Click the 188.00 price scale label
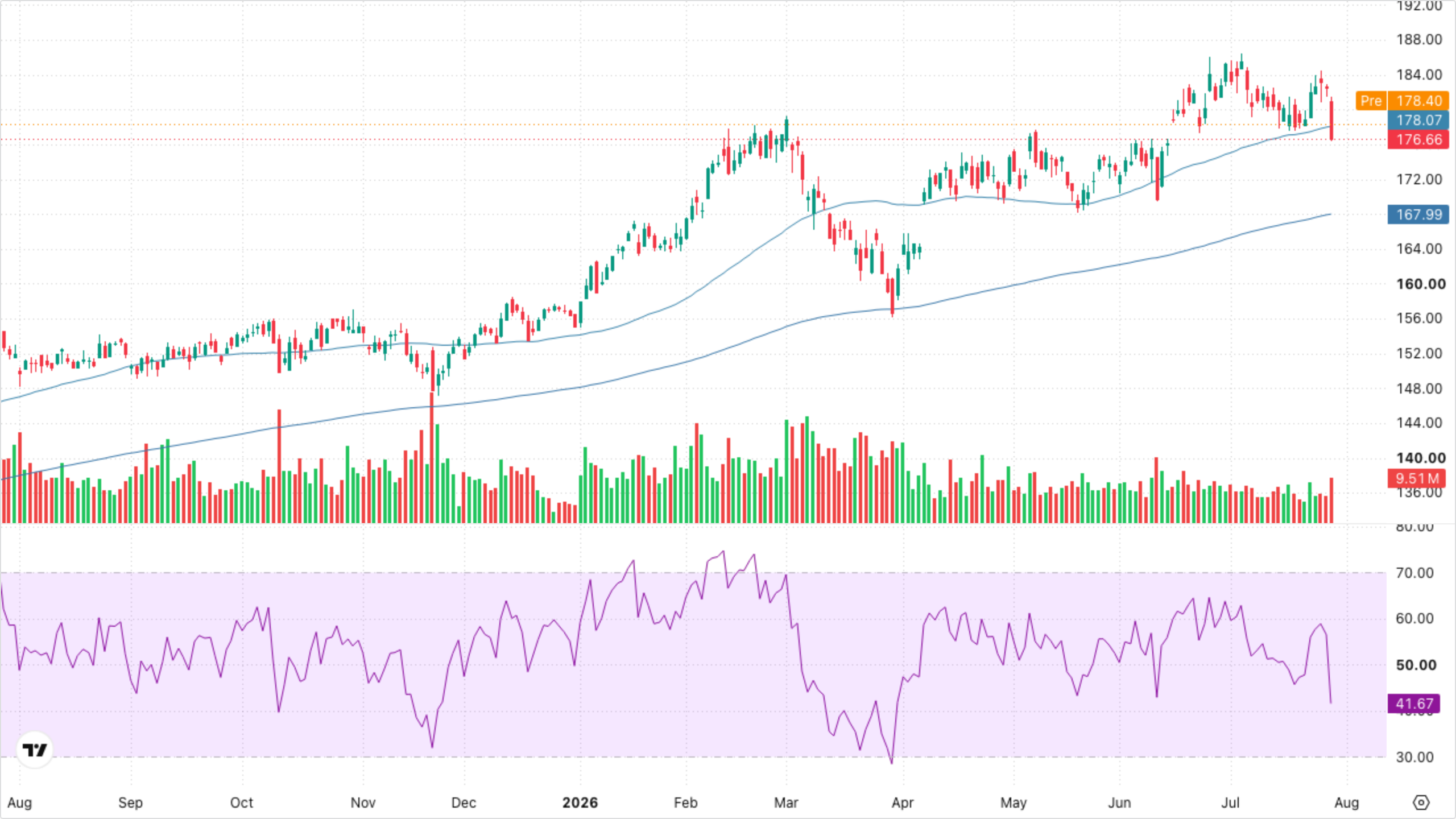 pos(1419,39)
